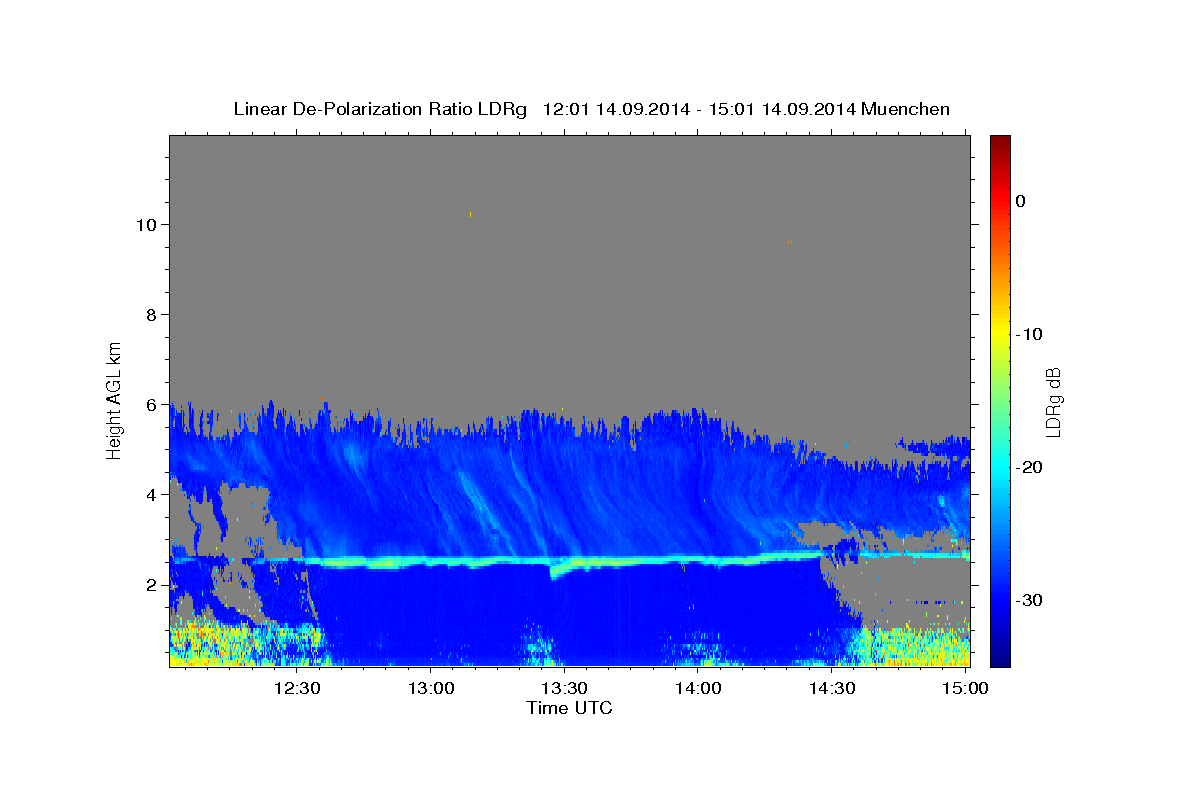This screenshot has height=800, width=1200.
Task: Click the dark blue bottom of the colorbar
Action: point(999,658)
